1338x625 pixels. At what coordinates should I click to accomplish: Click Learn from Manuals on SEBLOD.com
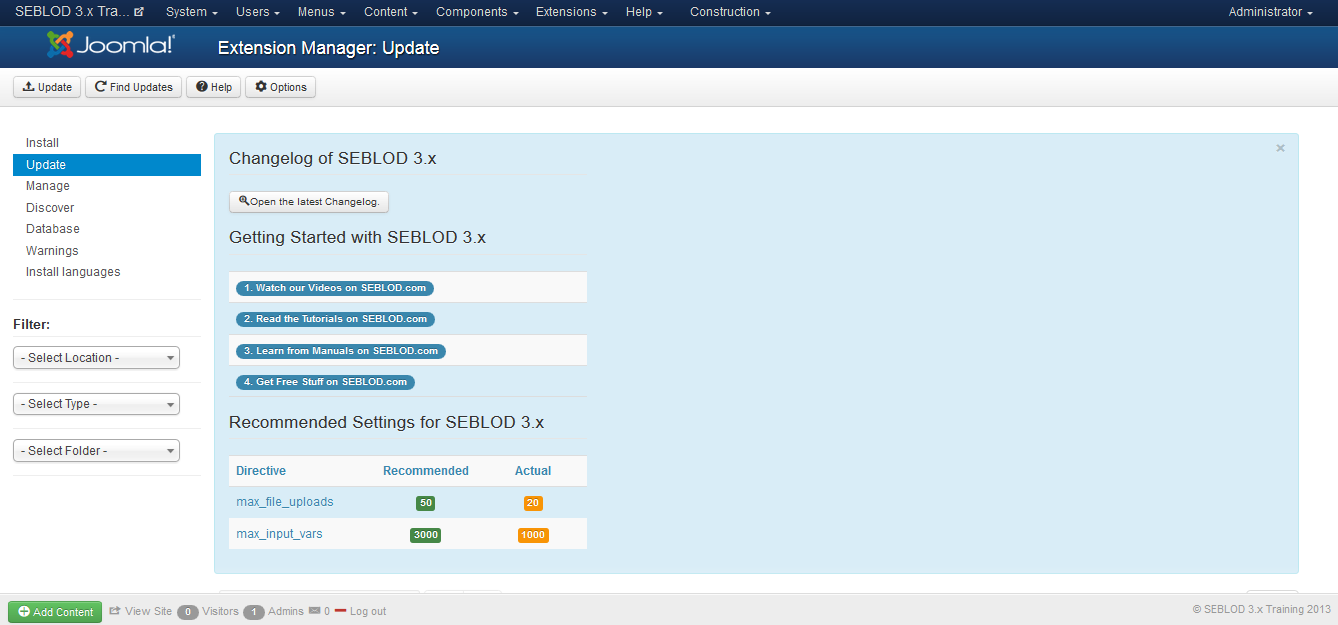341,351
